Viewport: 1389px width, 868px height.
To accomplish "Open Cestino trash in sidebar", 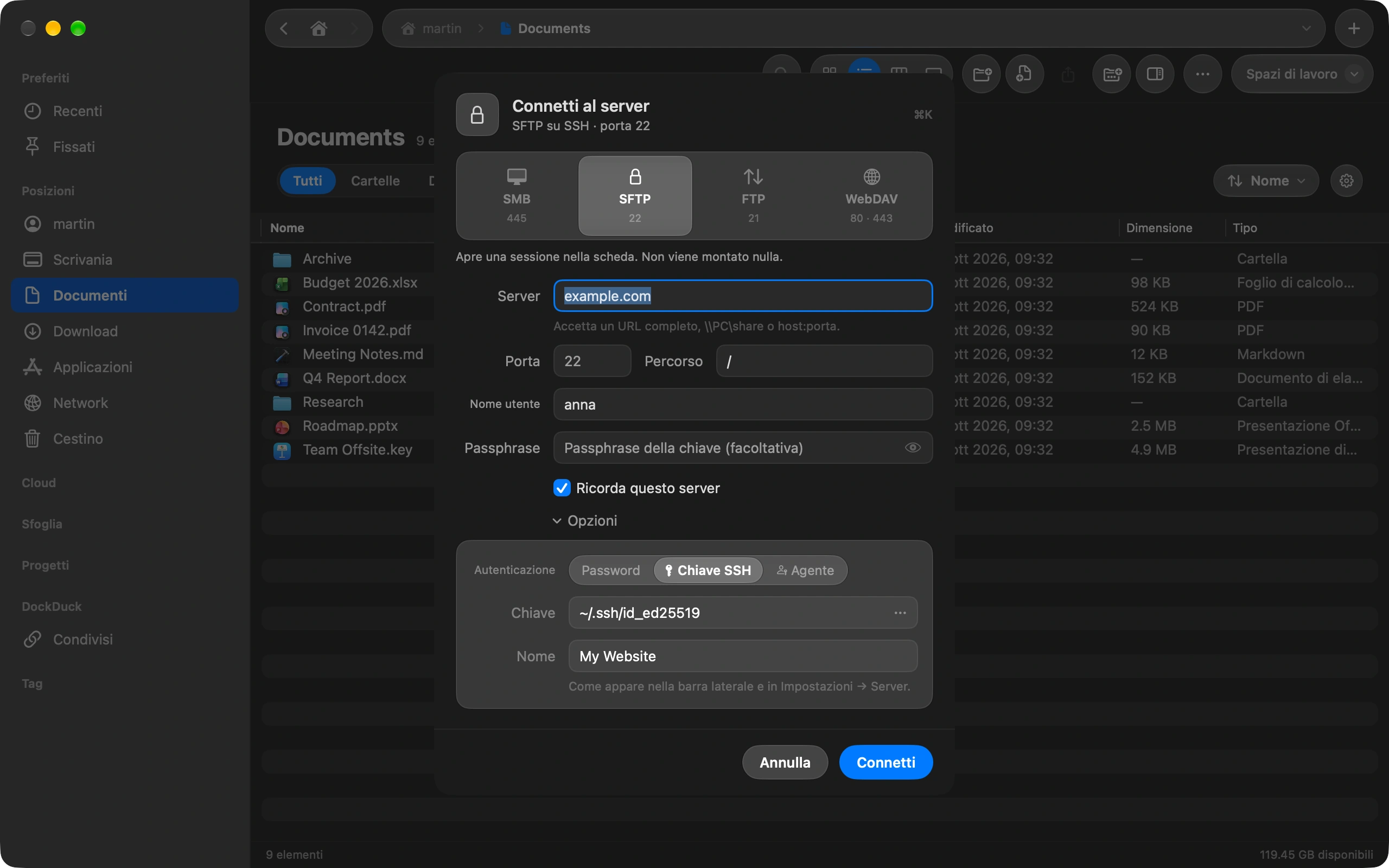I will (x=125, y=438).
